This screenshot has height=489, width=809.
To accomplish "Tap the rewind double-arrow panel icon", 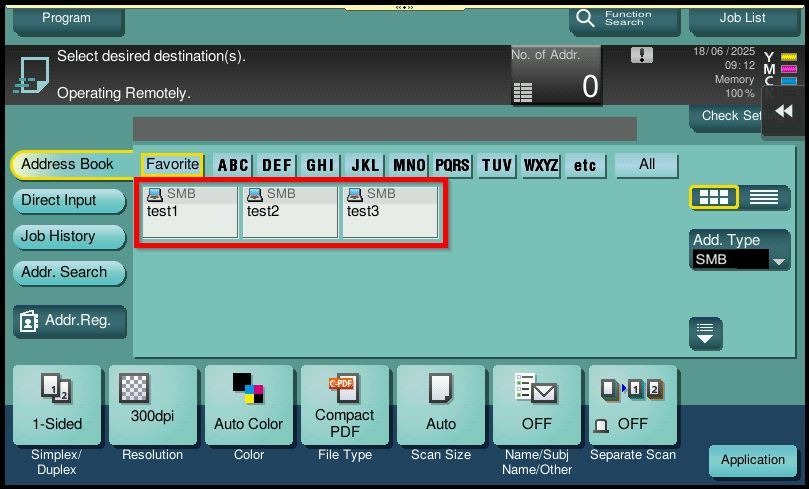I will (x=784, y=111).
